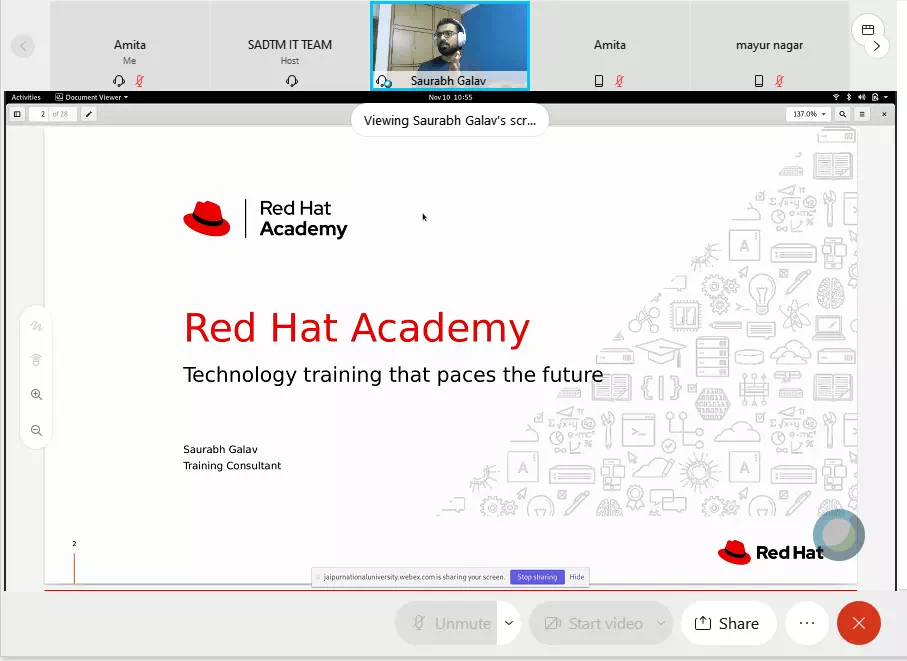The image size is (907, 661).
Task: Click Hide on sharing notification bar
Action: pyautogui.click(x=577, y=577)
